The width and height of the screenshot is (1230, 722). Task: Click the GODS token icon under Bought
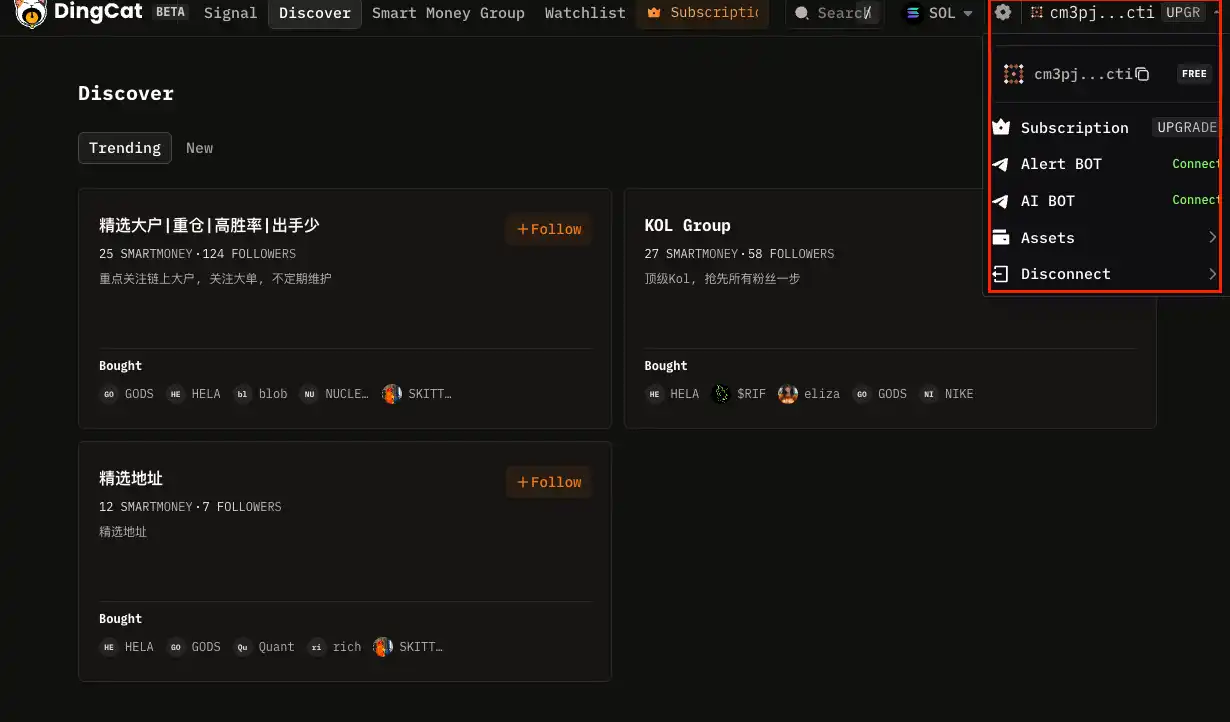(109, 394)
